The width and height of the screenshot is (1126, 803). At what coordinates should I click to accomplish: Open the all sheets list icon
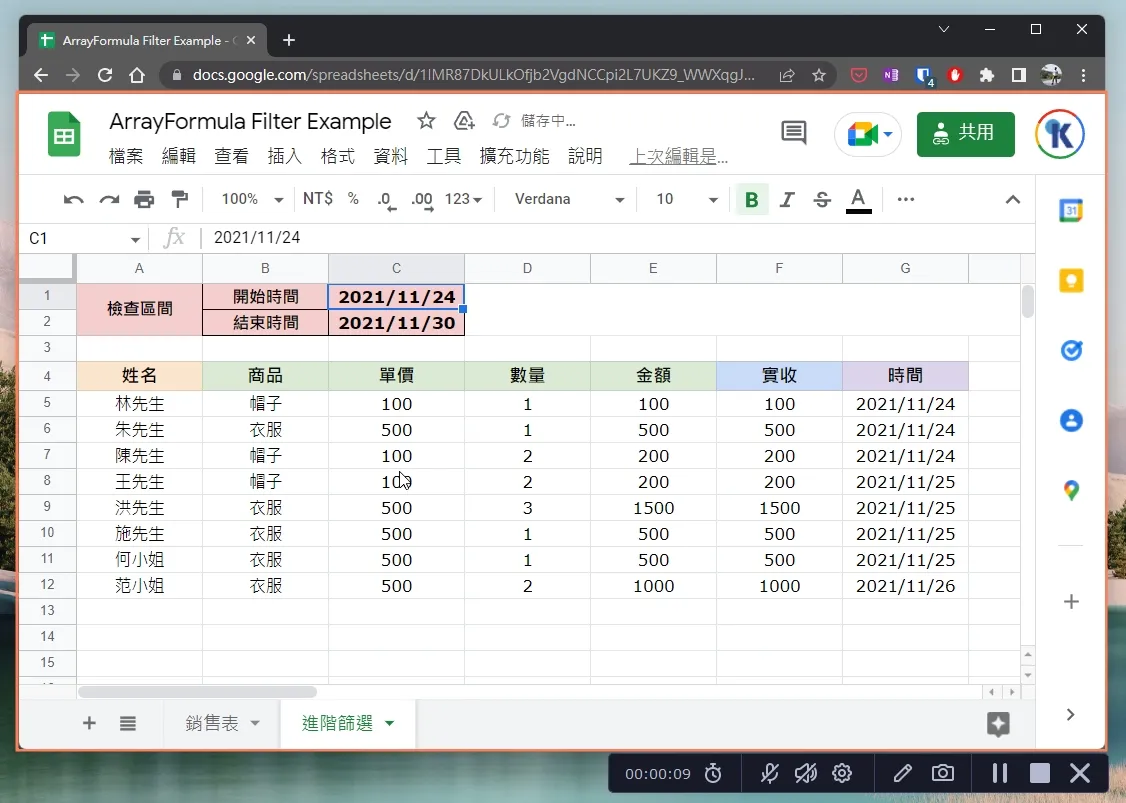coord(128,723)
